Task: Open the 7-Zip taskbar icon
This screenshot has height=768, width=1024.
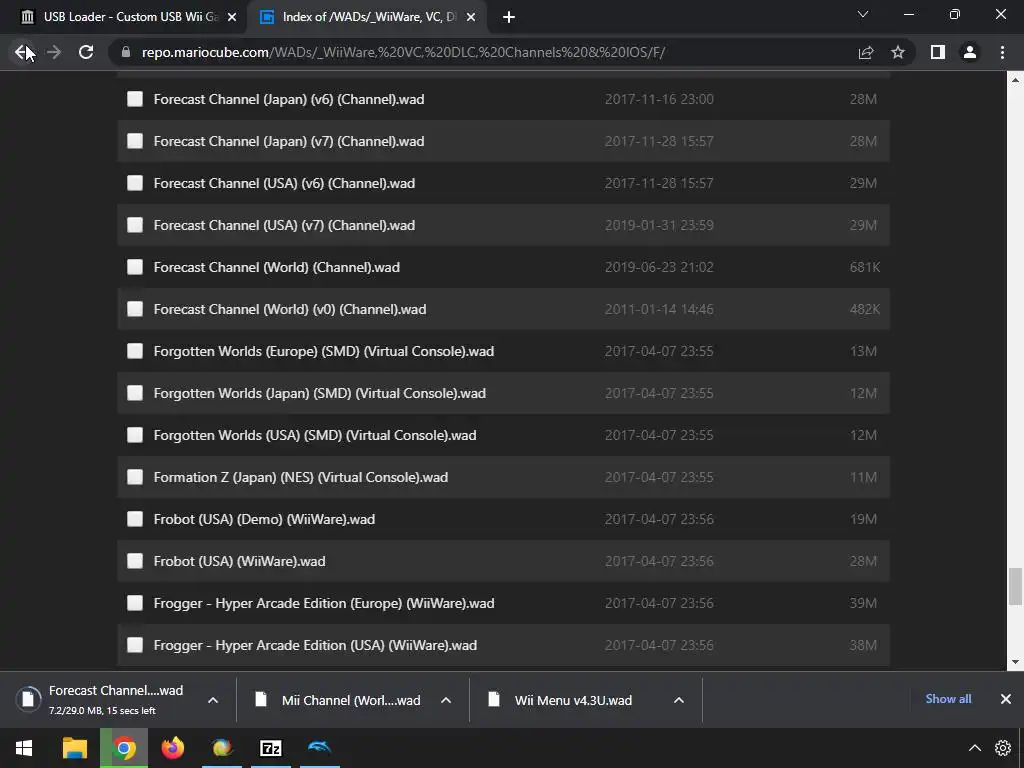Action: click(x=271, y=748)
